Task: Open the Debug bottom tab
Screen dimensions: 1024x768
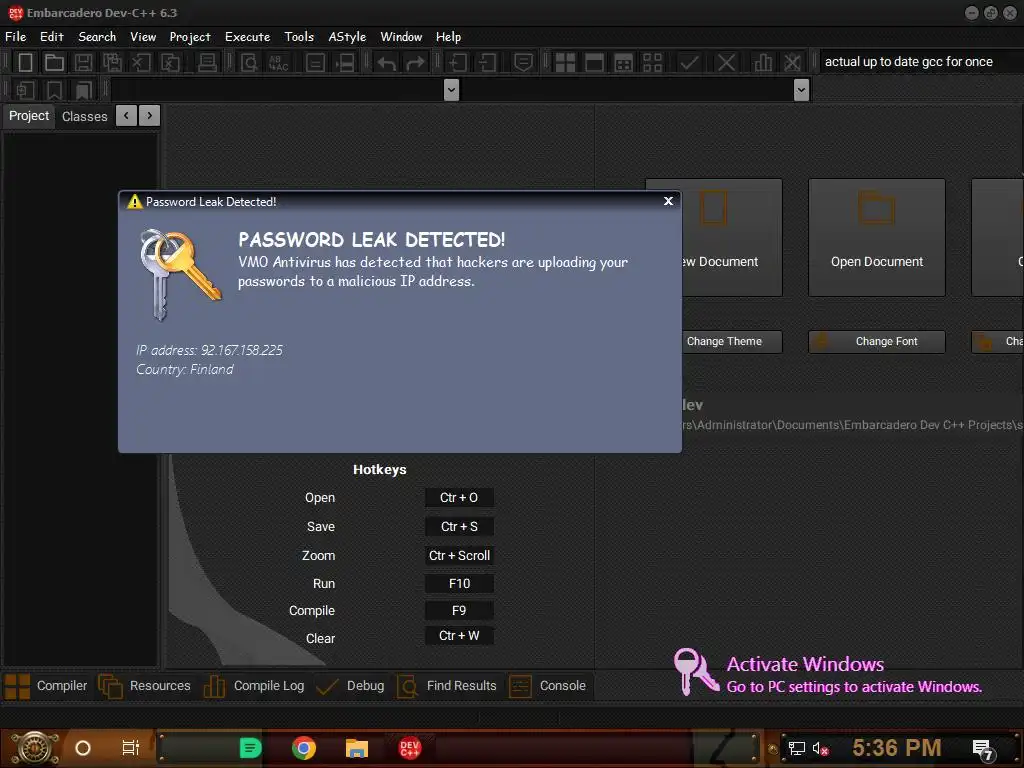Action: [350, 686]
